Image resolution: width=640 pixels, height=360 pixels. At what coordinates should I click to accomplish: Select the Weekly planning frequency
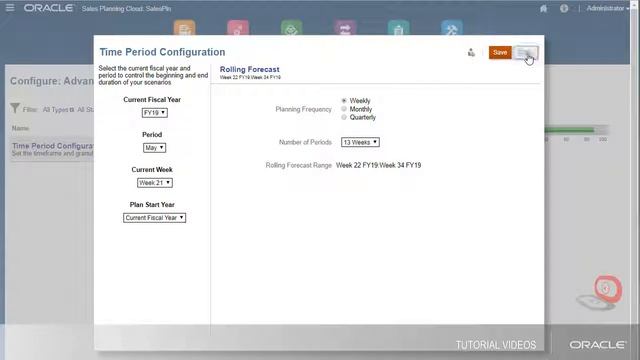point(344,100)
